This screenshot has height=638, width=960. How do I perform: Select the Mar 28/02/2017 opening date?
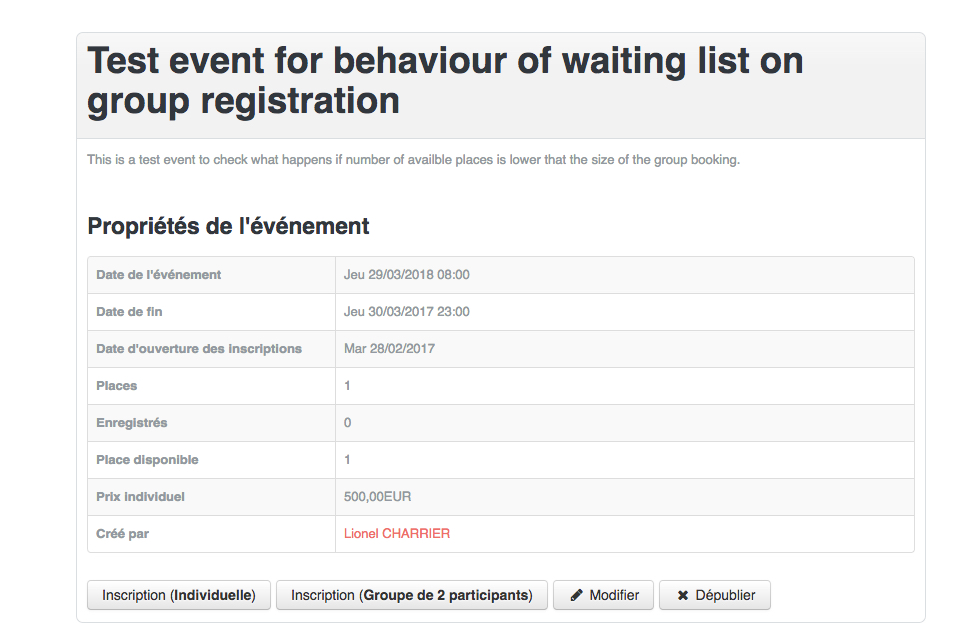(389, 349)
